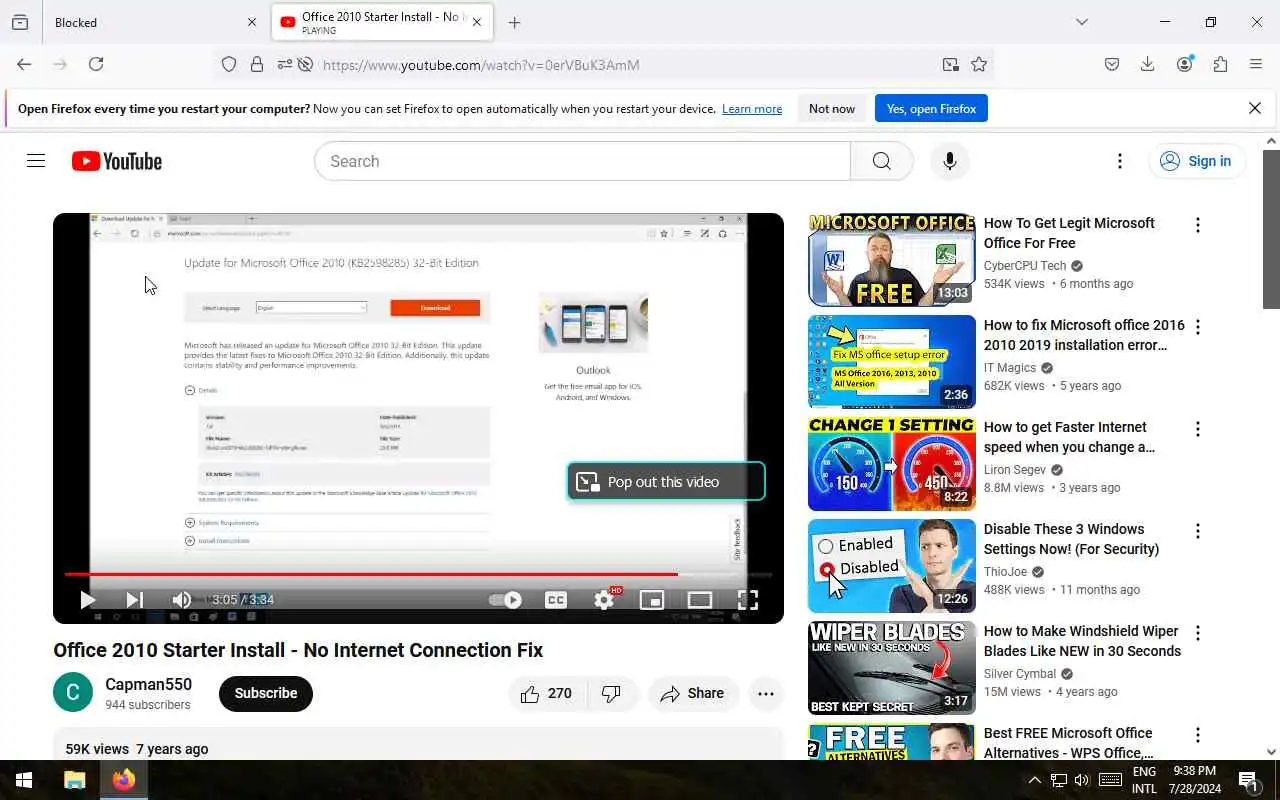
Task: Open Capman550 channel avatar
Action: tap(73, 693)
